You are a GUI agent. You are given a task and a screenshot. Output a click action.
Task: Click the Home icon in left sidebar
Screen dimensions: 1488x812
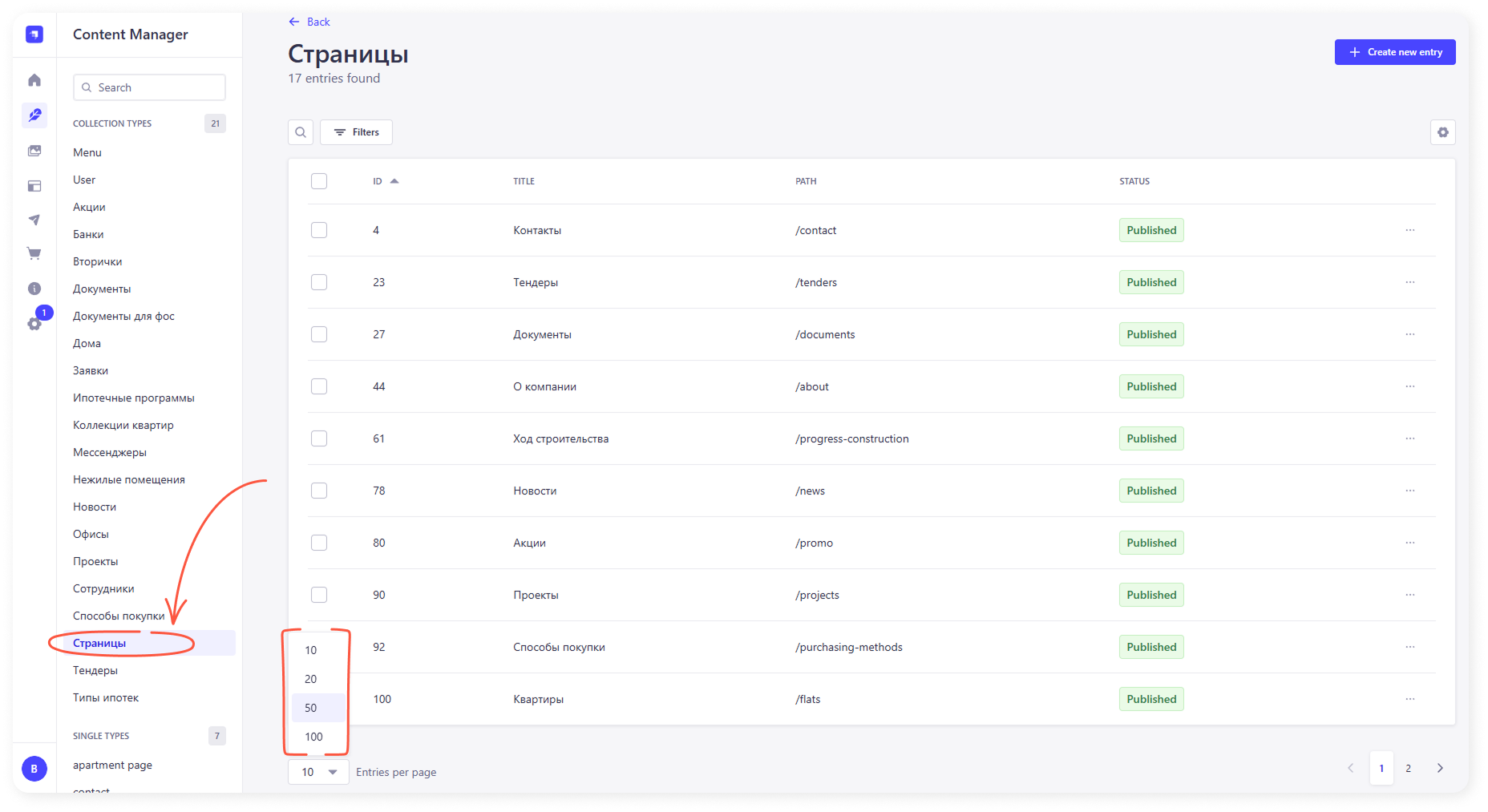[x=34, y=80]
